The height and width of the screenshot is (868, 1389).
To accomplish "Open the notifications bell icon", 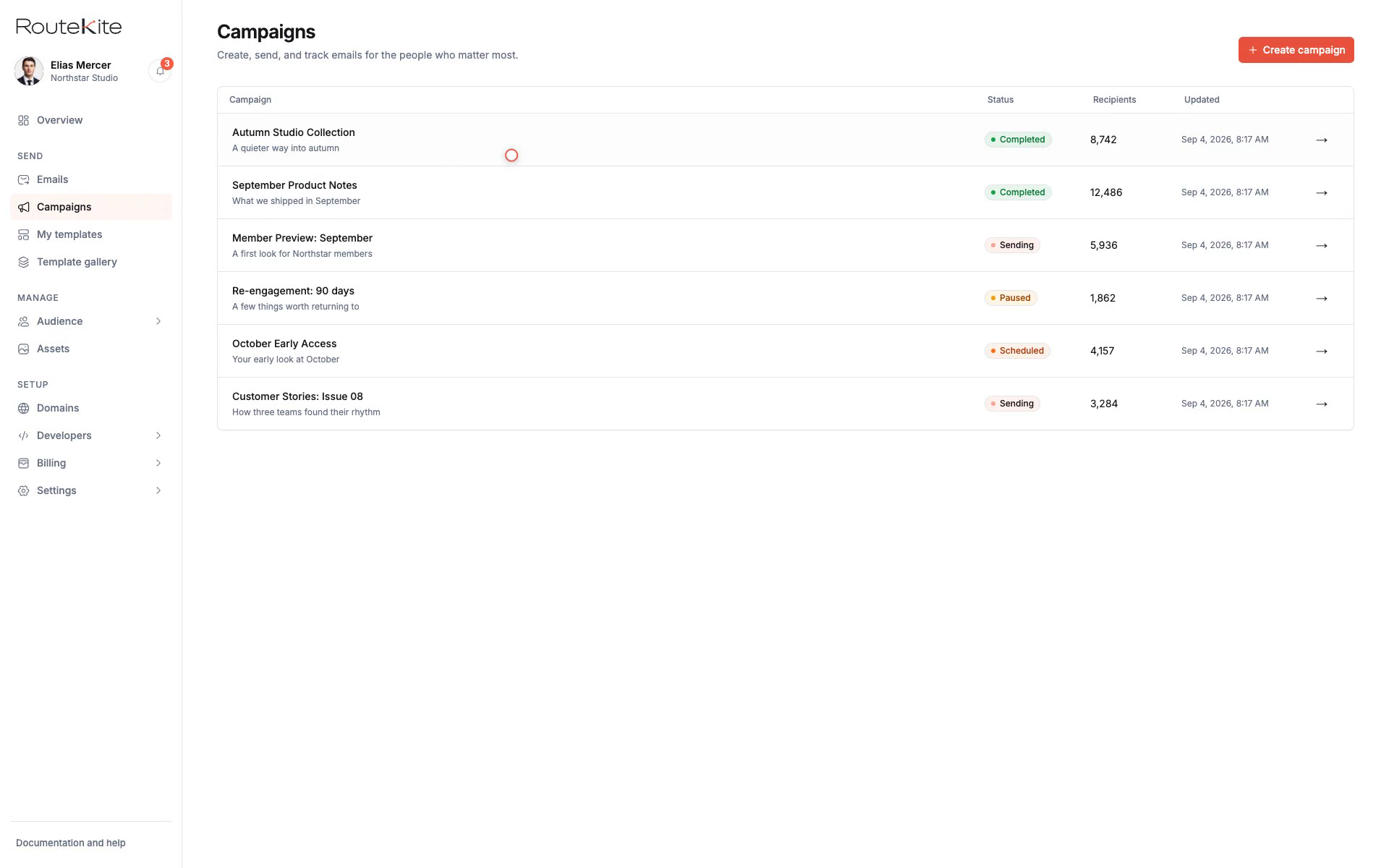I will [160, 71].
